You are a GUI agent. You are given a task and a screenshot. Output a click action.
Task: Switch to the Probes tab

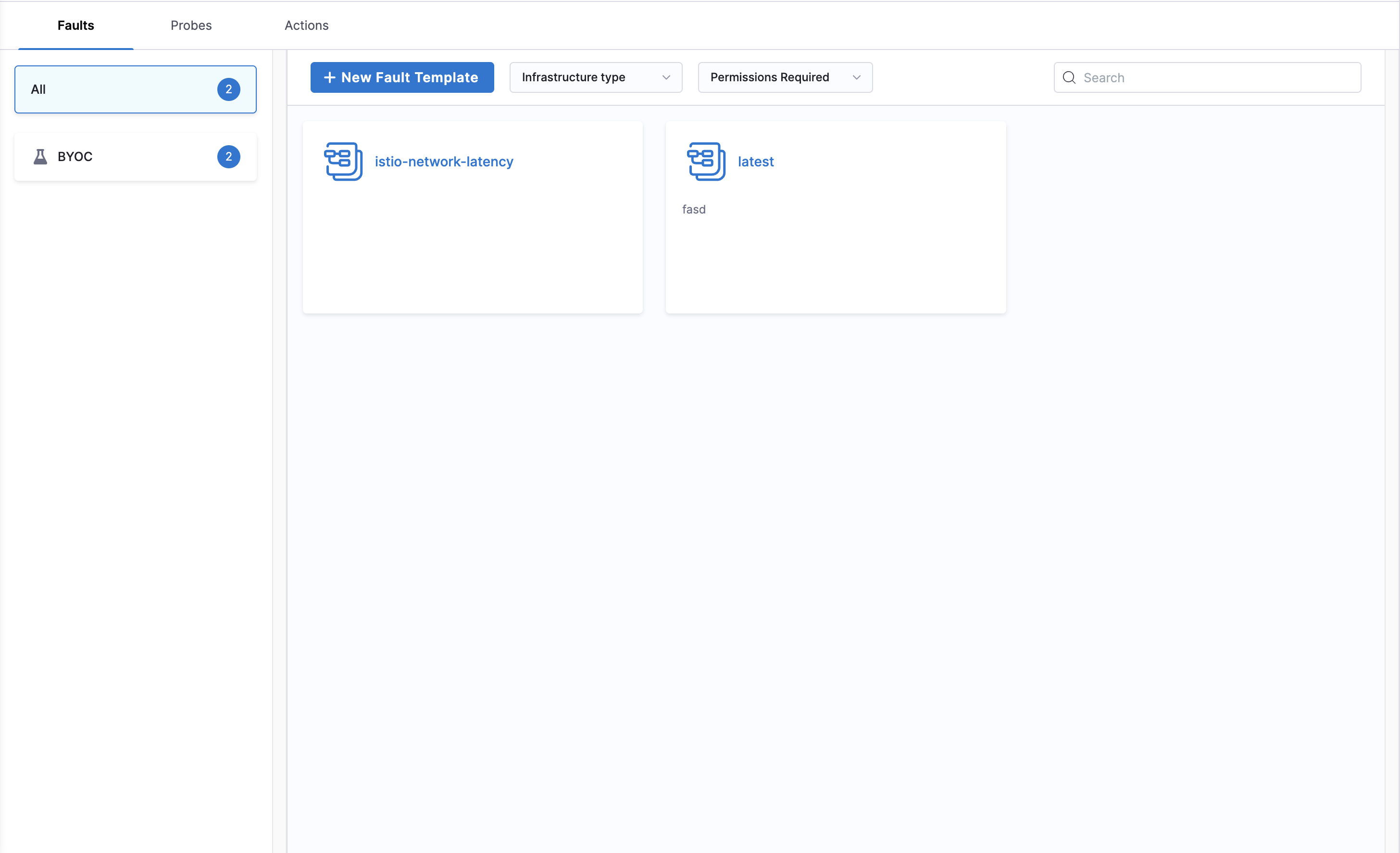[191, 25]
